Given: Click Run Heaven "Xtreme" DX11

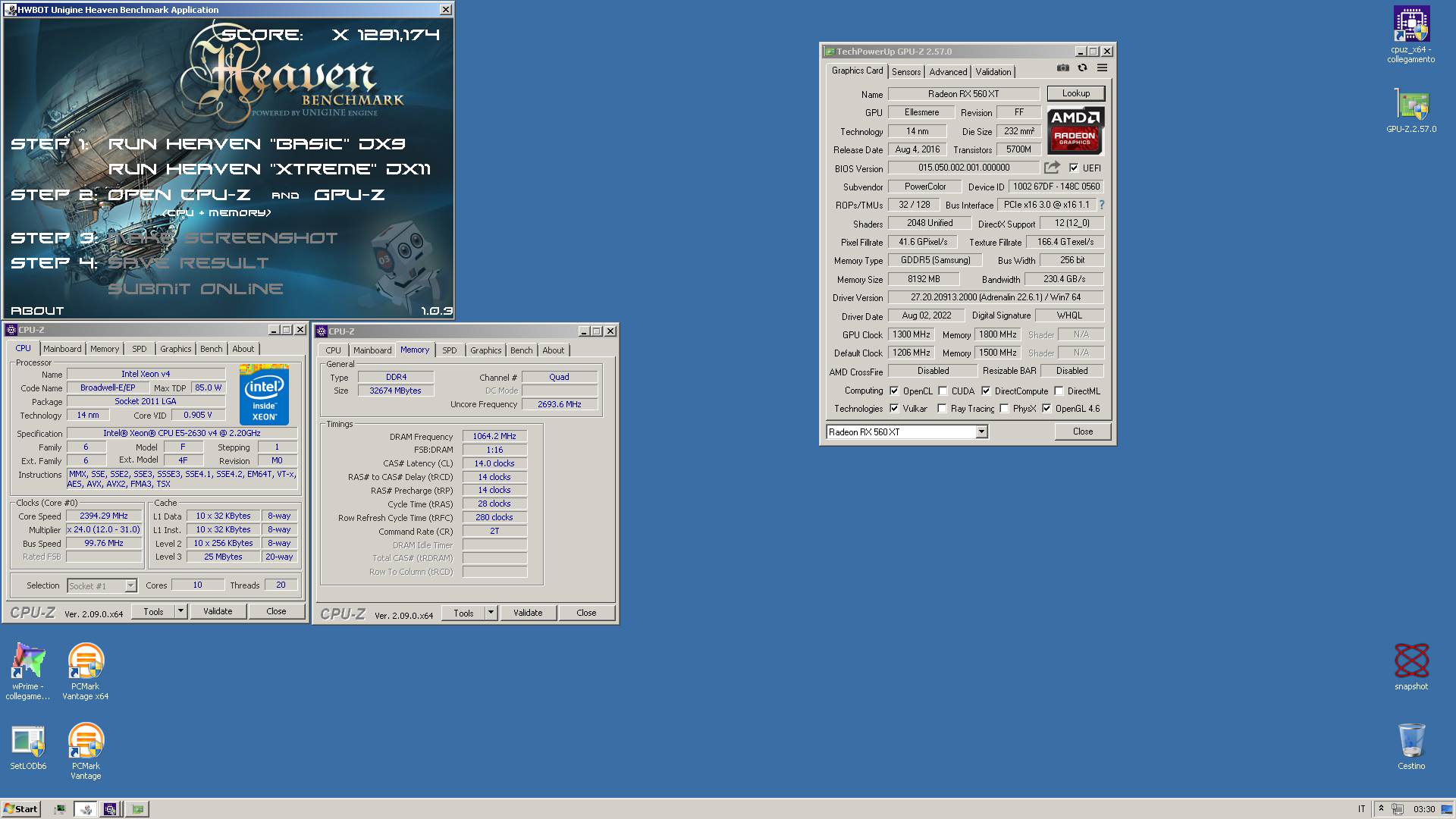Looking at the screenshot, I should [270, 169].
